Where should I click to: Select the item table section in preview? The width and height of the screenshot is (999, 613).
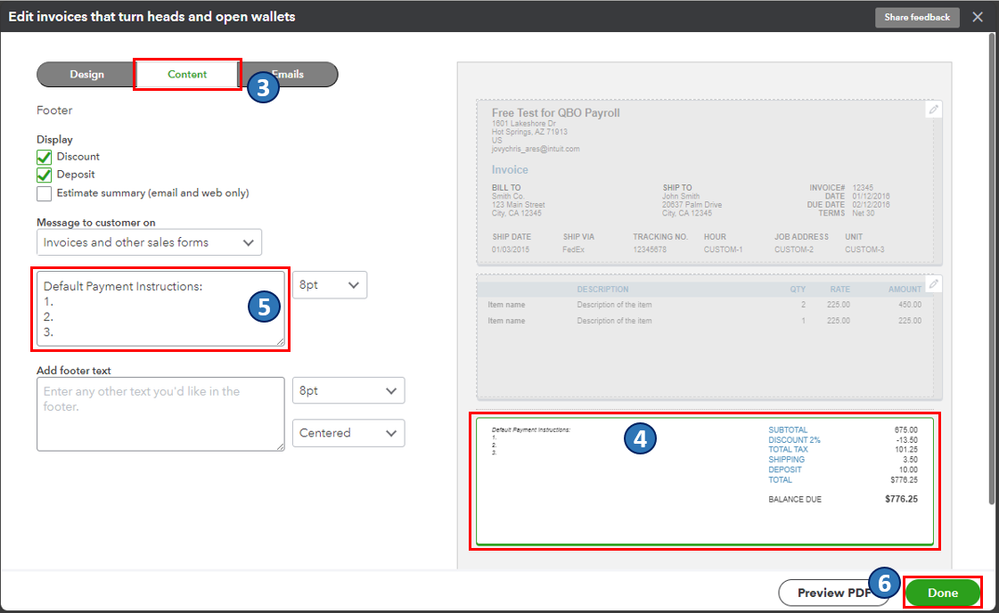click(x=708, y=337)
